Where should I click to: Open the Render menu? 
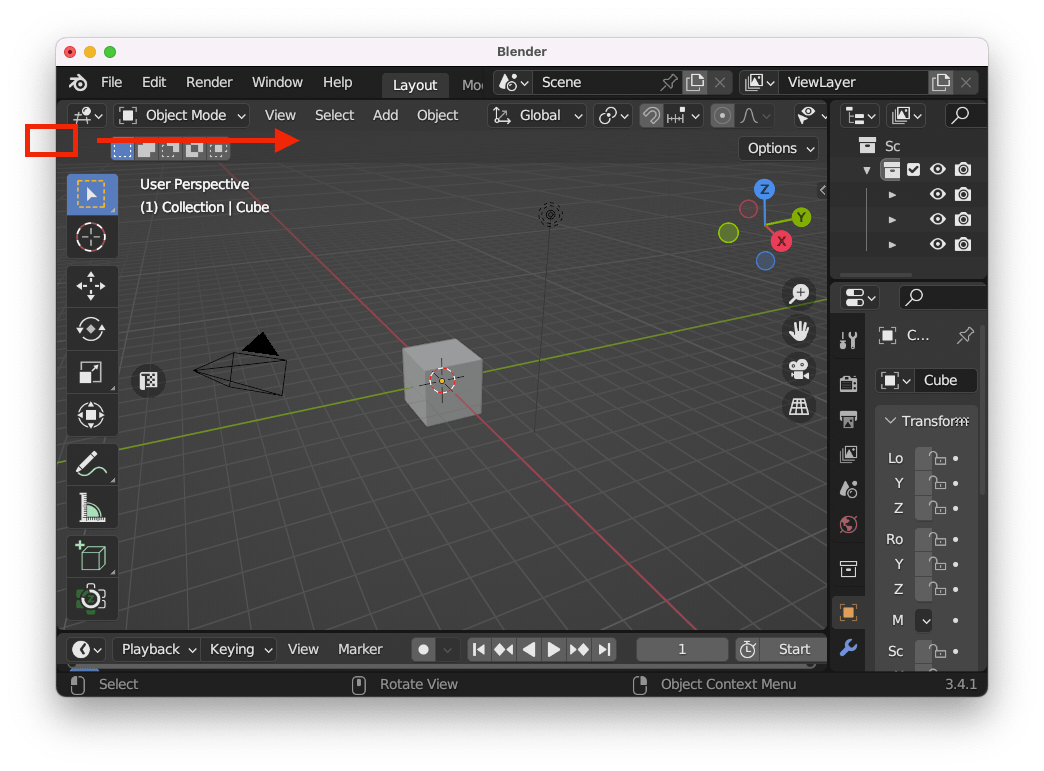(x=209, y=82)
